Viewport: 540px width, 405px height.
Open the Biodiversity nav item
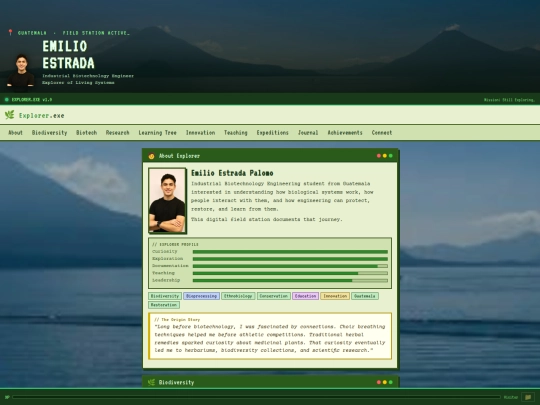[50, 133]
